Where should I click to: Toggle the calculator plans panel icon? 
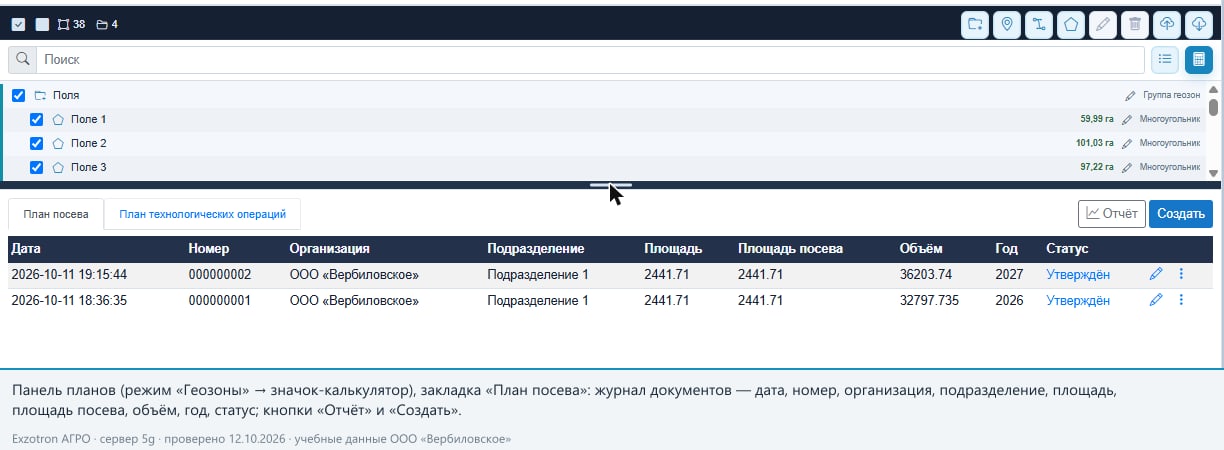(x=1199, y=60)
